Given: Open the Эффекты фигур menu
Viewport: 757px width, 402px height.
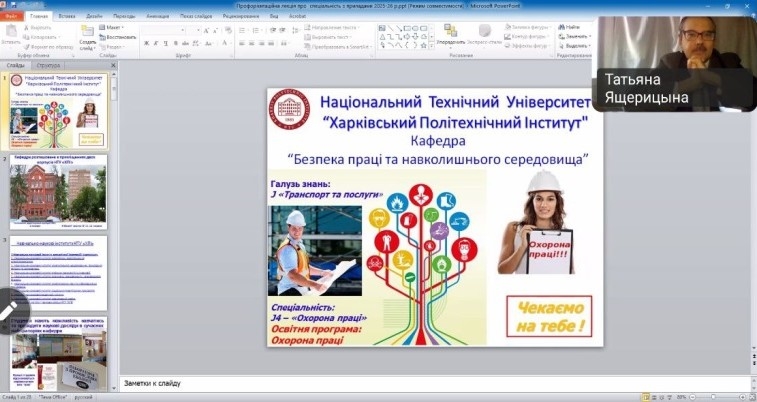Looking at the screenshot, I should point(528,46).
